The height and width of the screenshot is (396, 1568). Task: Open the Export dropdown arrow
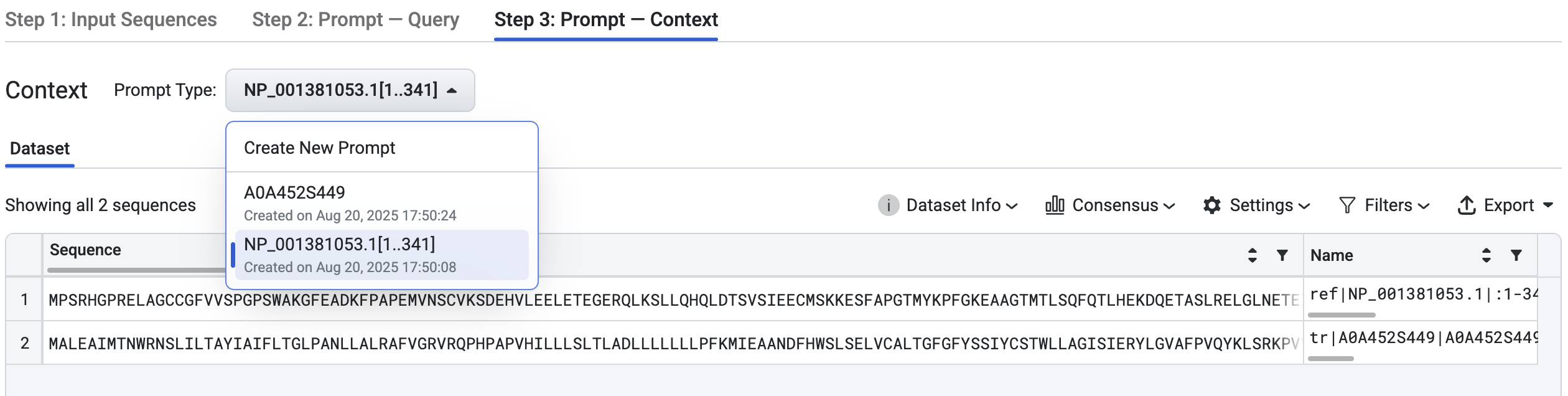tap(1548, 205)
